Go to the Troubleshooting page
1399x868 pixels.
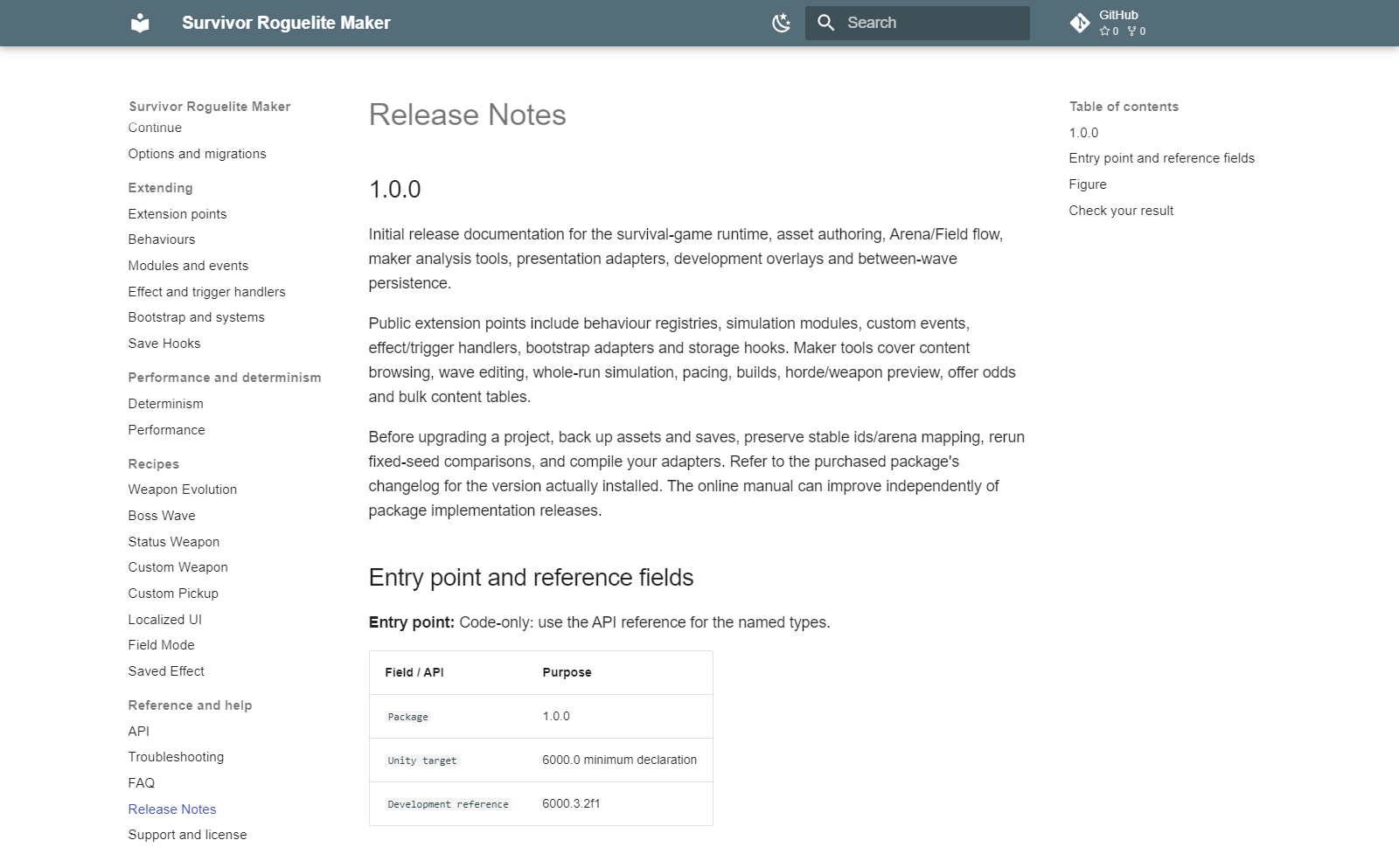(x=176, y=757)
